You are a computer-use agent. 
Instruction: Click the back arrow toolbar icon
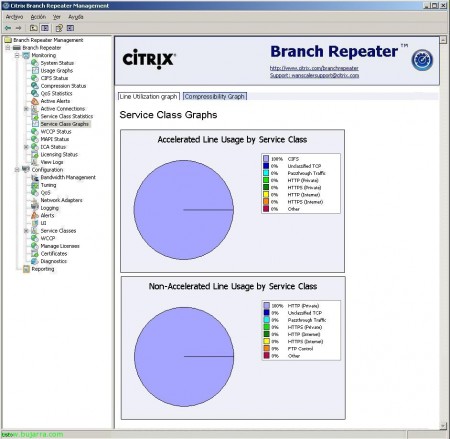pyautogui.click(x=8, y=28)
